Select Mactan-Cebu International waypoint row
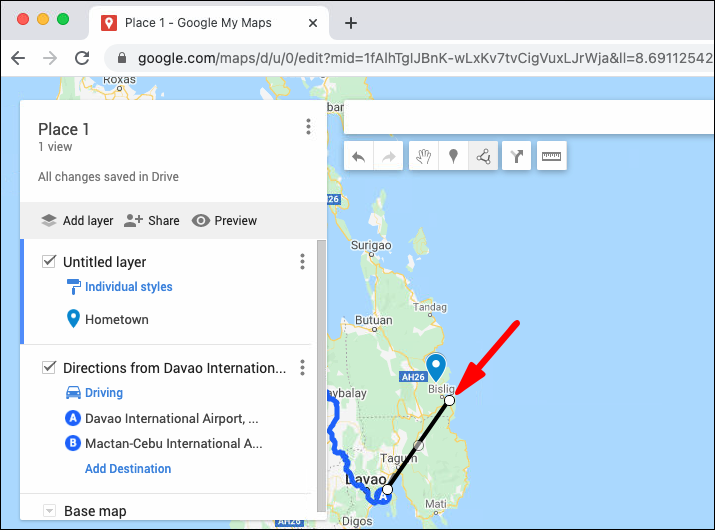The height and width of the screenshot is (530, 715). tap(174, 443)
